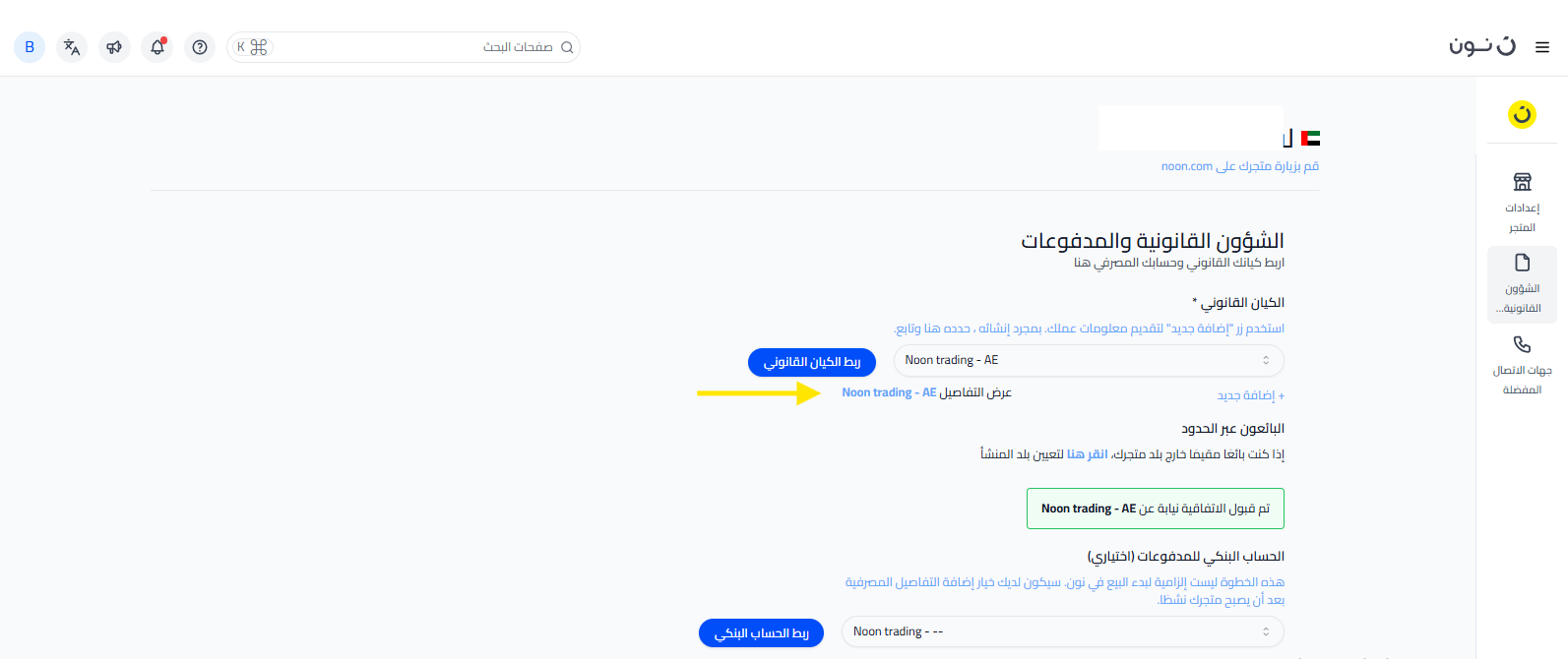Image resolution: width=1568 pixels, height=659 pixels.
Task: Open the notifications bell
Action: pyautogui.click(x=157, y=47)
